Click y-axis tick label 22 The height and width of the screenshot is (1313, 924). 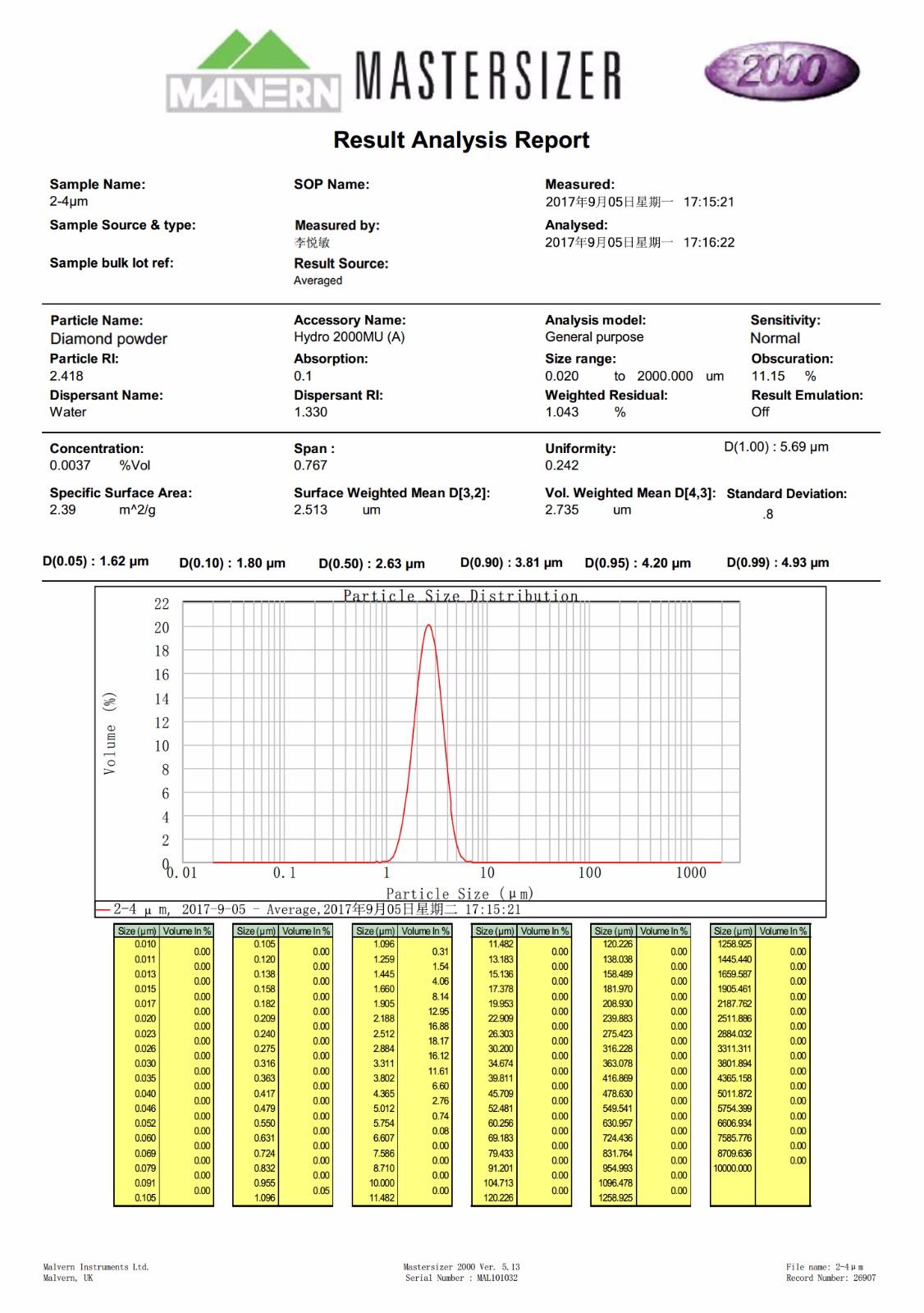click(162, 604)
